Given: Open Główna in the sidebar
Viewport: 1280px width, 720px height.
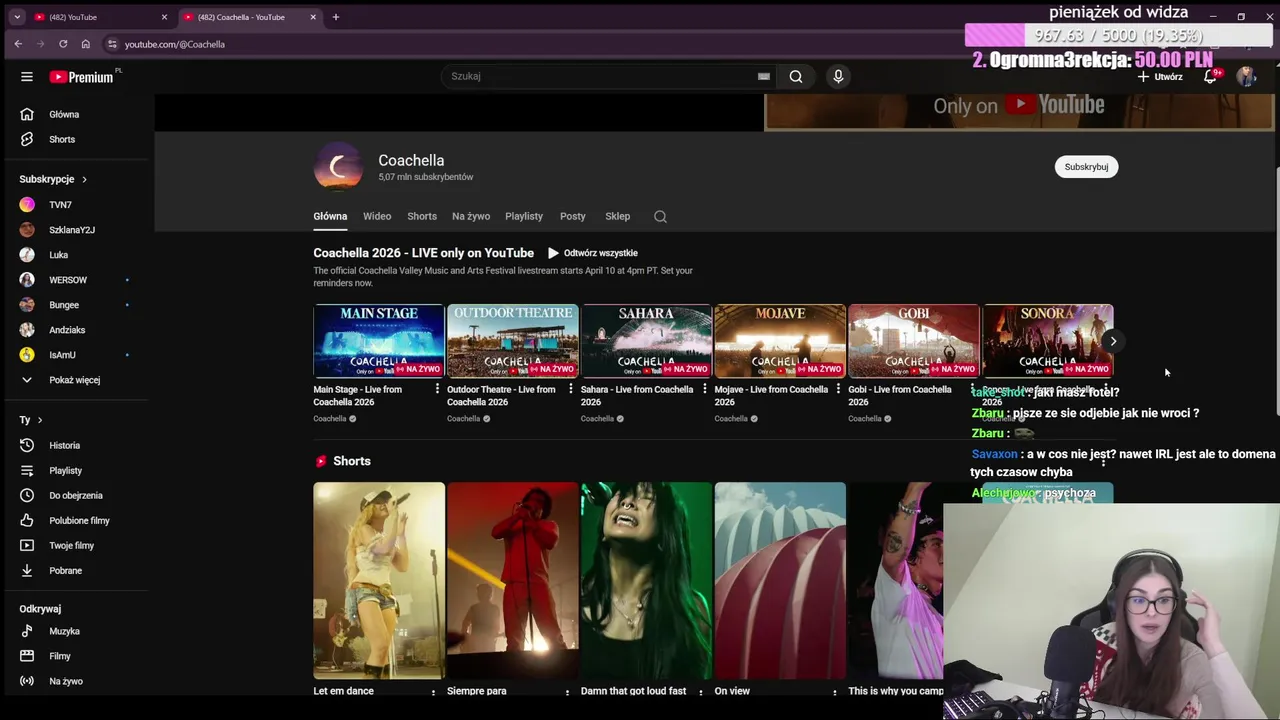Looking at the screenshot, I should (x=75, y=114).
